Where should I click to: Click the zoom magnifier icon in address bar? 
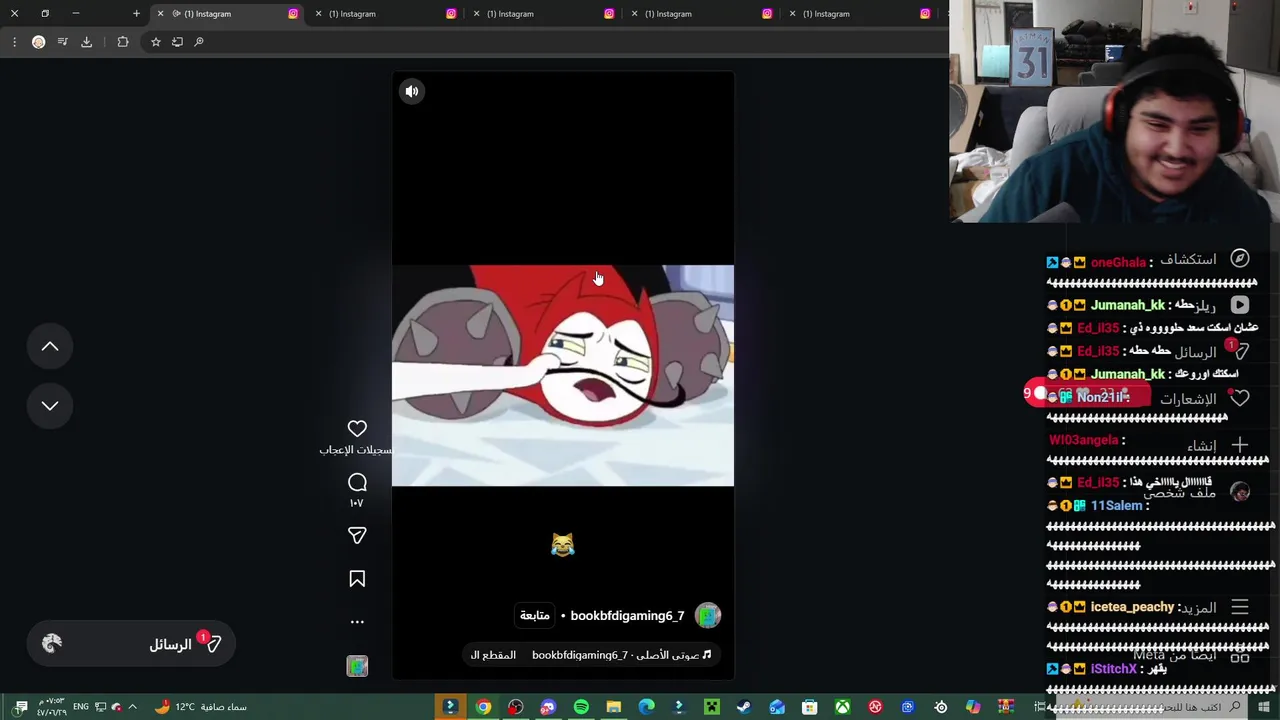click(x=199, y=42)
